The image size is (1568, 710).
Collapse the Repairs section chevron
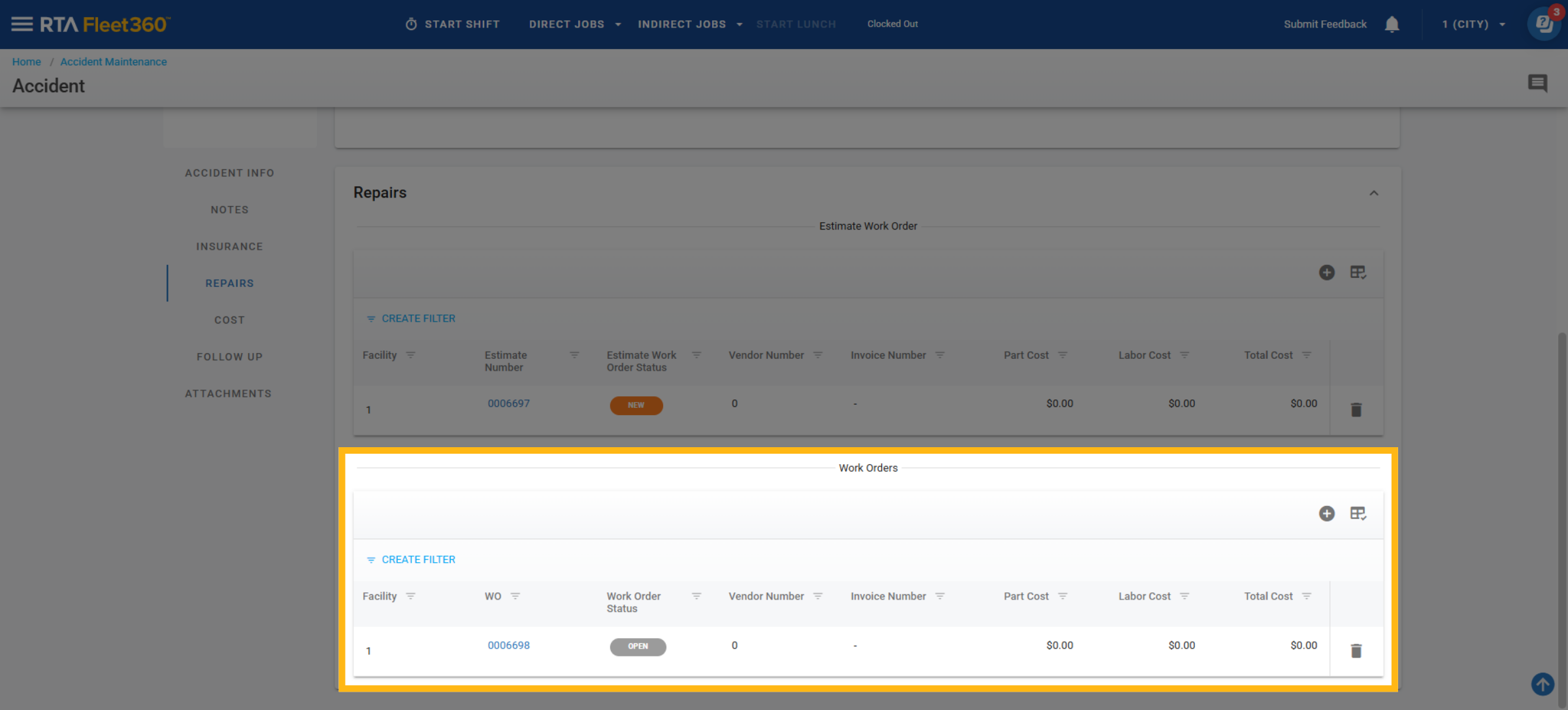coord(1374,194)
